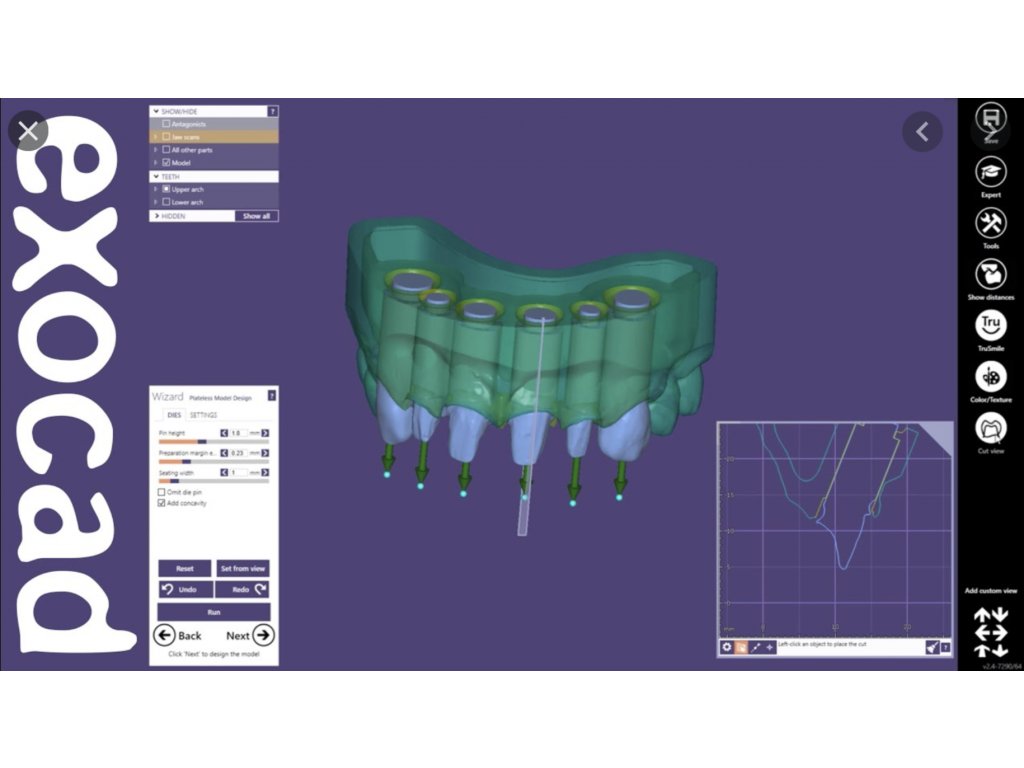
Task: Click the Redo button
Action: click(242, 589)
